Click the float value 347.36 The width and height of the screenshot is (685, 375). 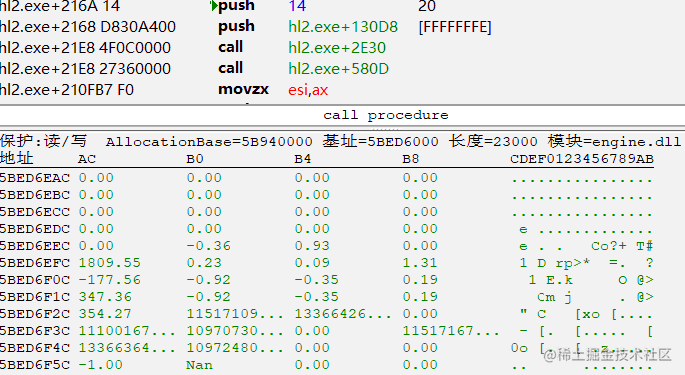105,297
